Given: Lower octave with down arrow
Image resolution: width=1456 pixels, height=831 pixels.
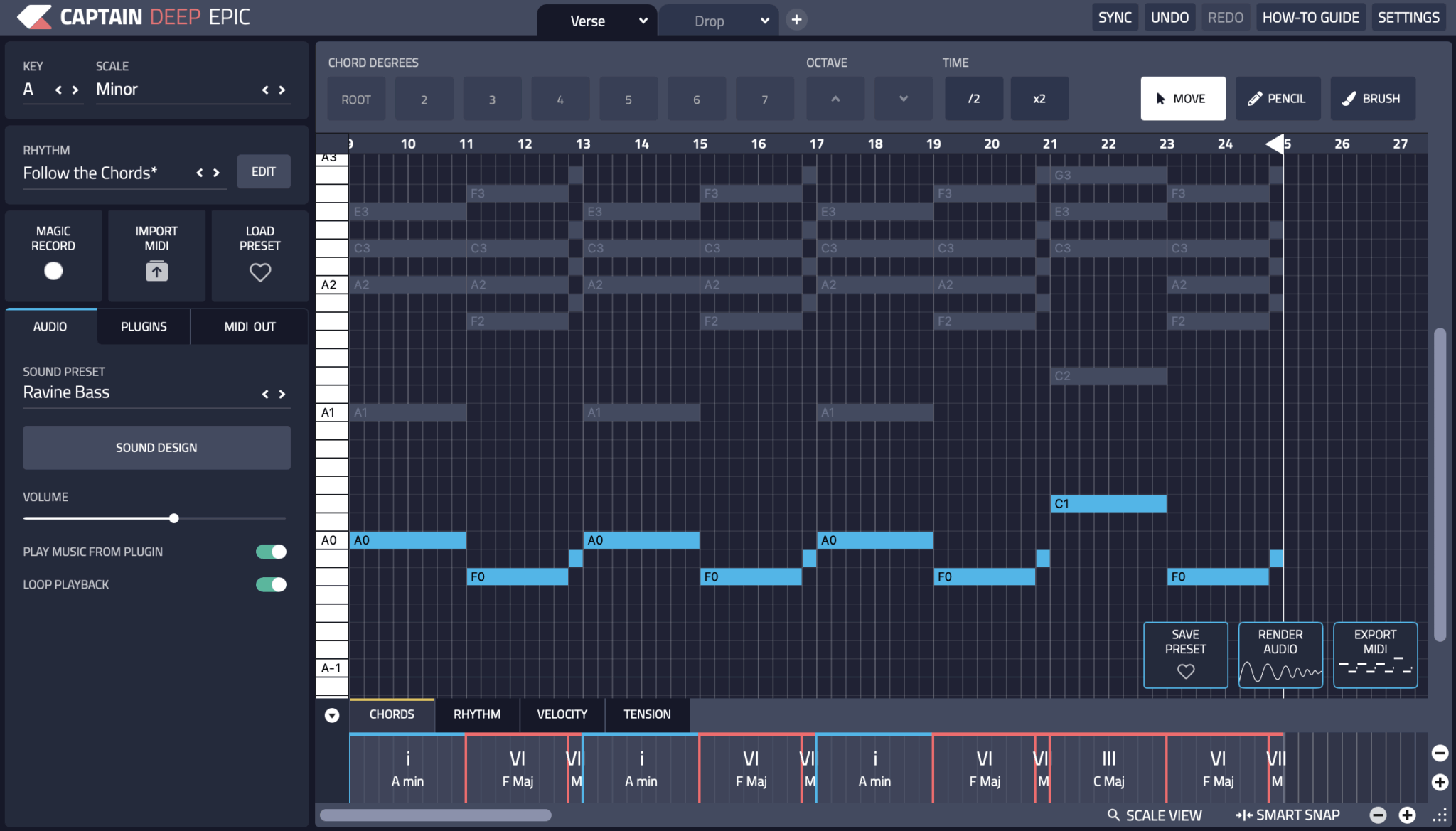Looking at the screenshot, I should point(904,99).
